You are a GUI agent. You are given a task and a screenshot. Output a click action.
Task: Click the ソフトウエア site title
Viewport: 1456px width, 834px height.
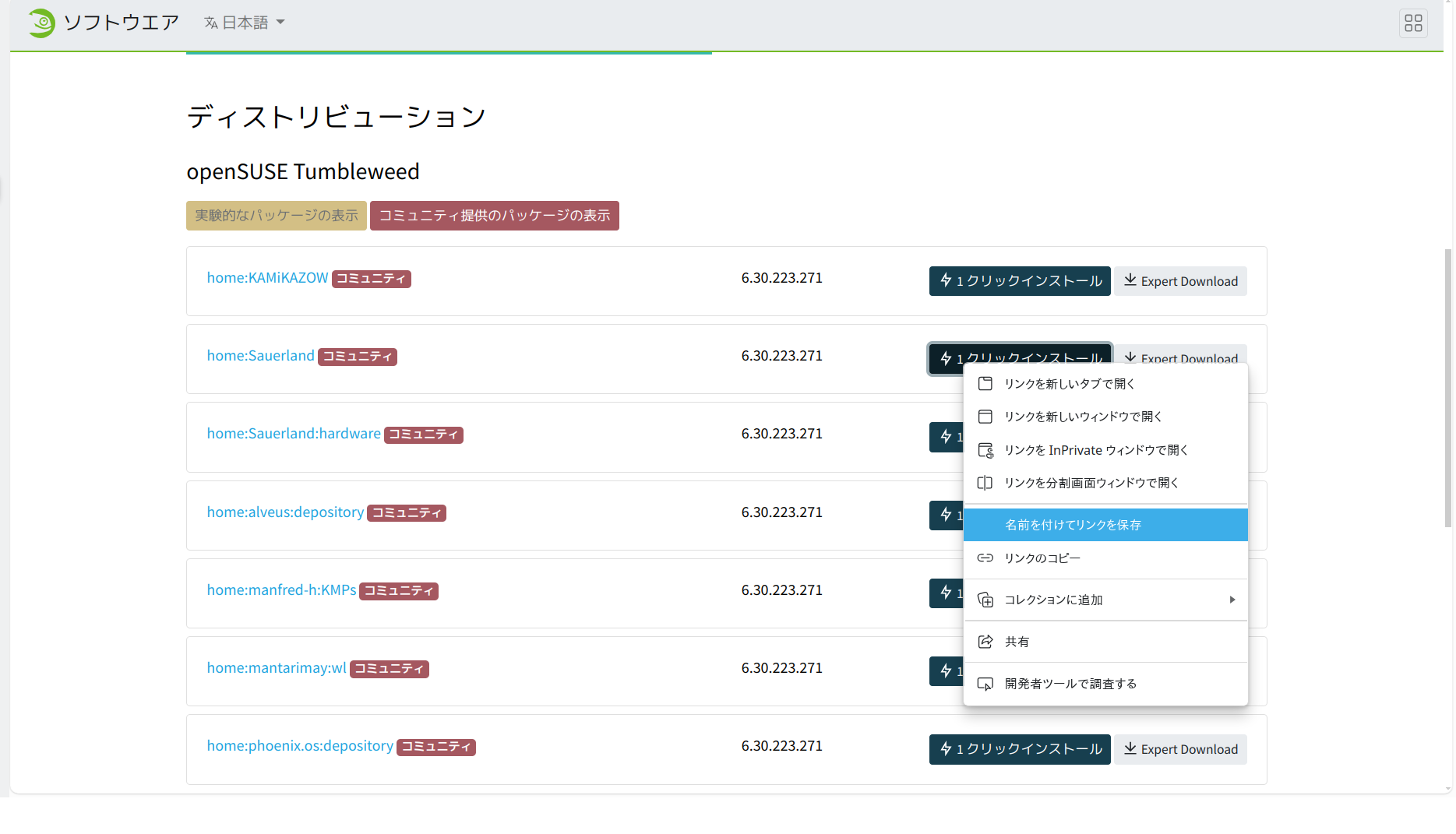(122, 23)
